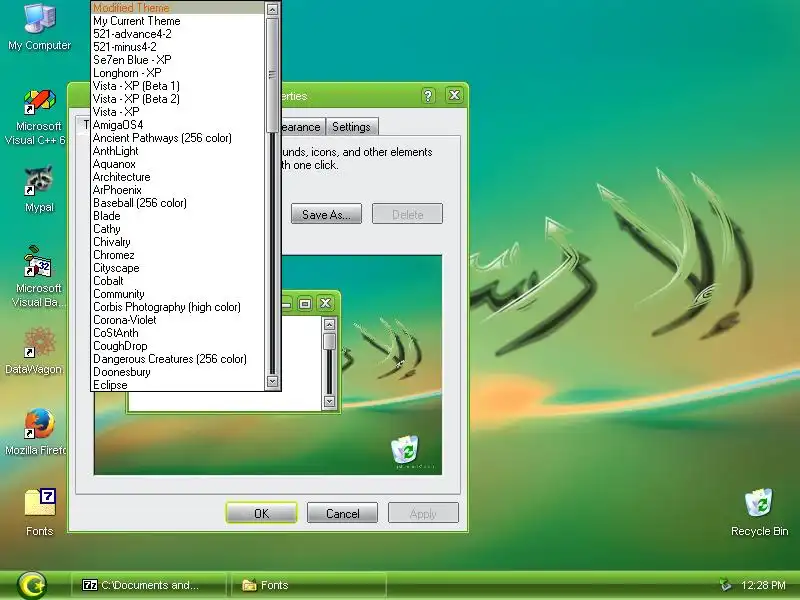The image size is (800, 600).
Task: Select the Corona-Violet theme
Action: 178,320
